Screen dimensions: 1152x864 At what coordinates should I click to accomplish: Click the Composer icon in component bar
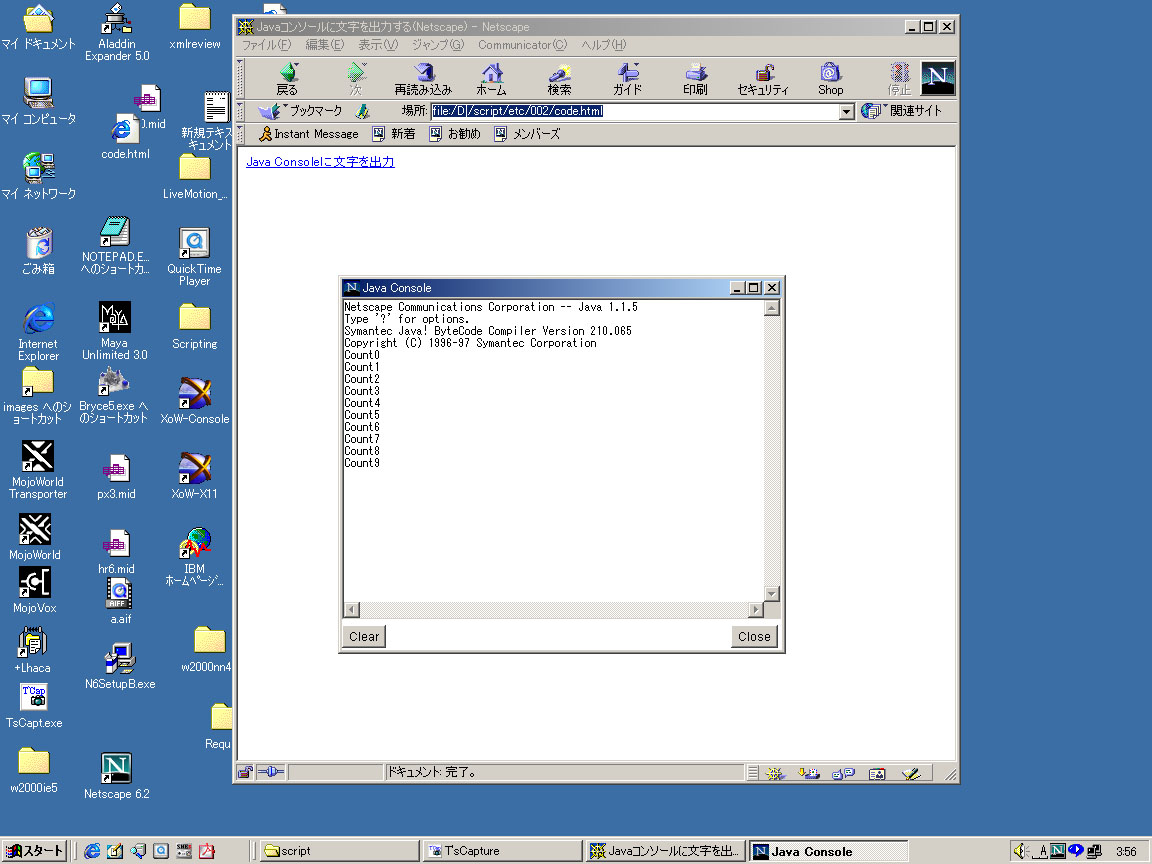[x=911, y=773]
